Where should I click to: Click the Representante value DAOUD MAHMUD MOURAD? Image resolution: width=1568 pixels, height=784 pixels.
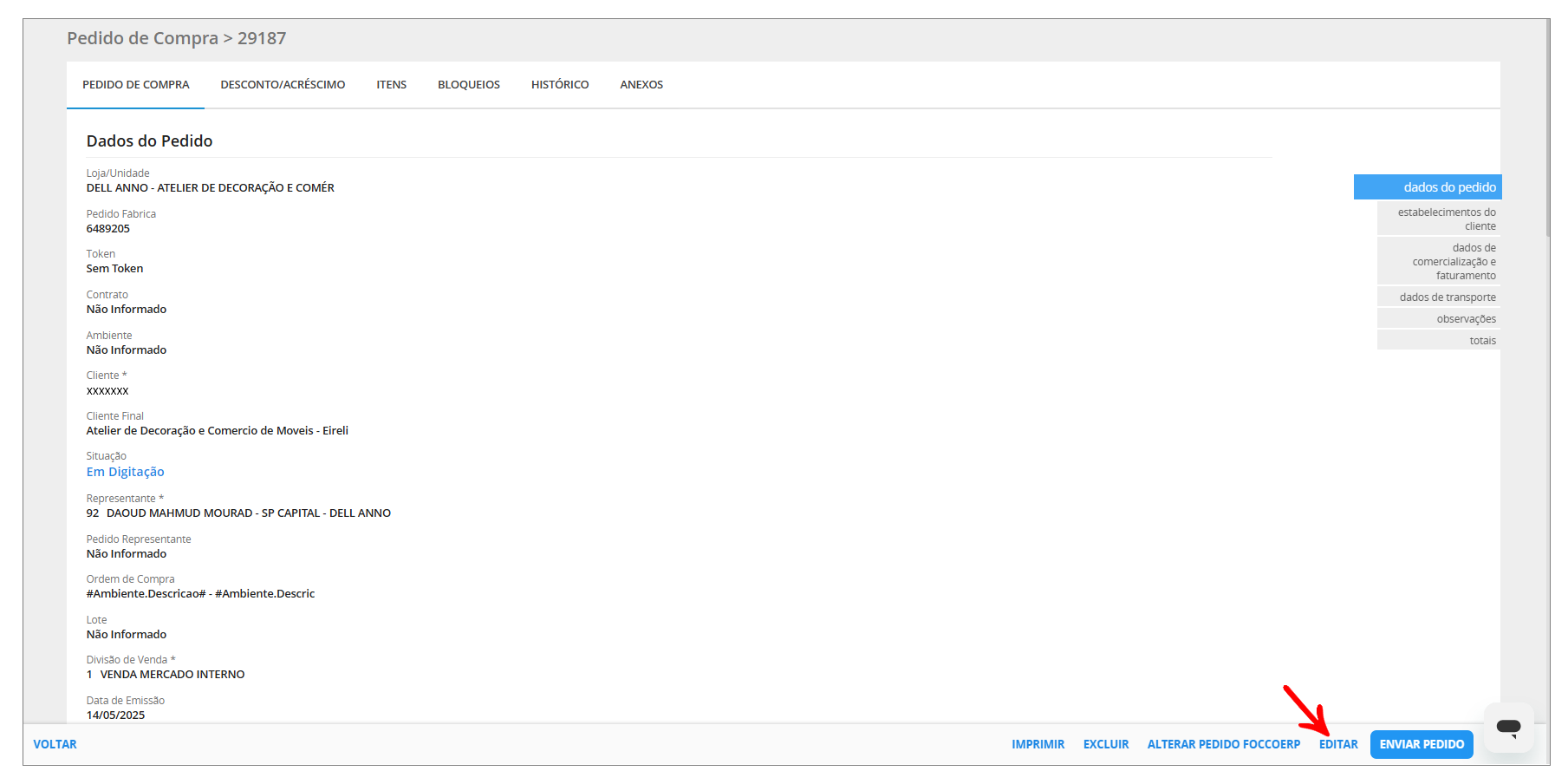(238, 513)
